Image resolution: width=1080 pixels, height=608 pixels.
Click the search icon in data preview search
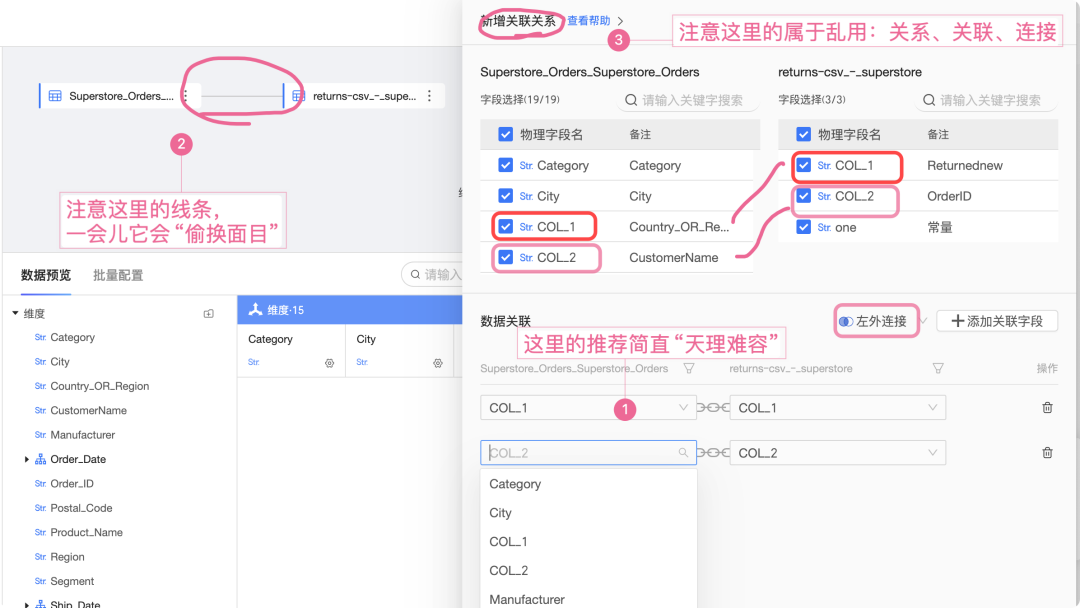point(415,274)
